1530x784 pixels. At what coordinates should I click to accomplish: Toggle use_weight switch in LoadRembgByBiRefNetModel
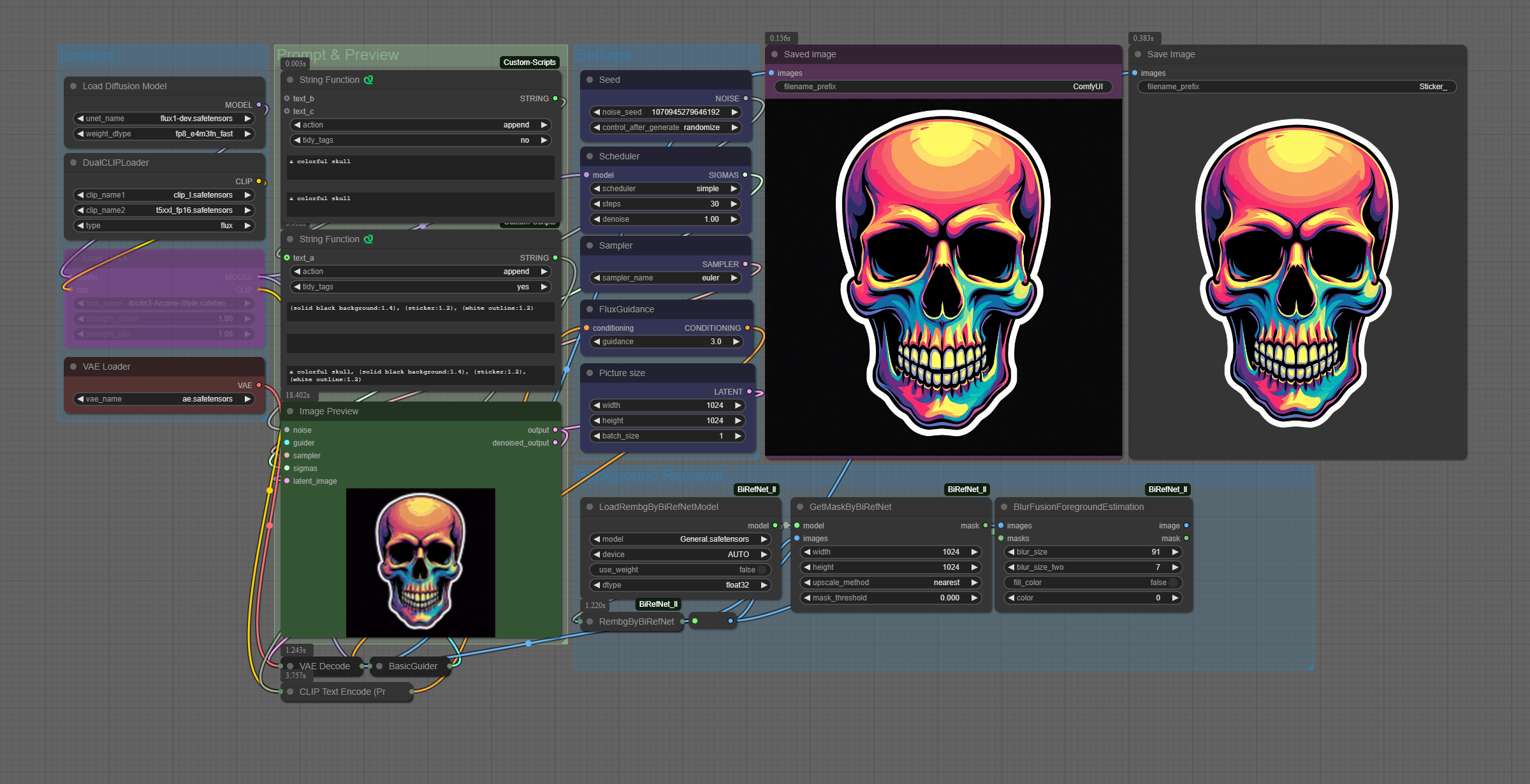[x=761, y=570]
